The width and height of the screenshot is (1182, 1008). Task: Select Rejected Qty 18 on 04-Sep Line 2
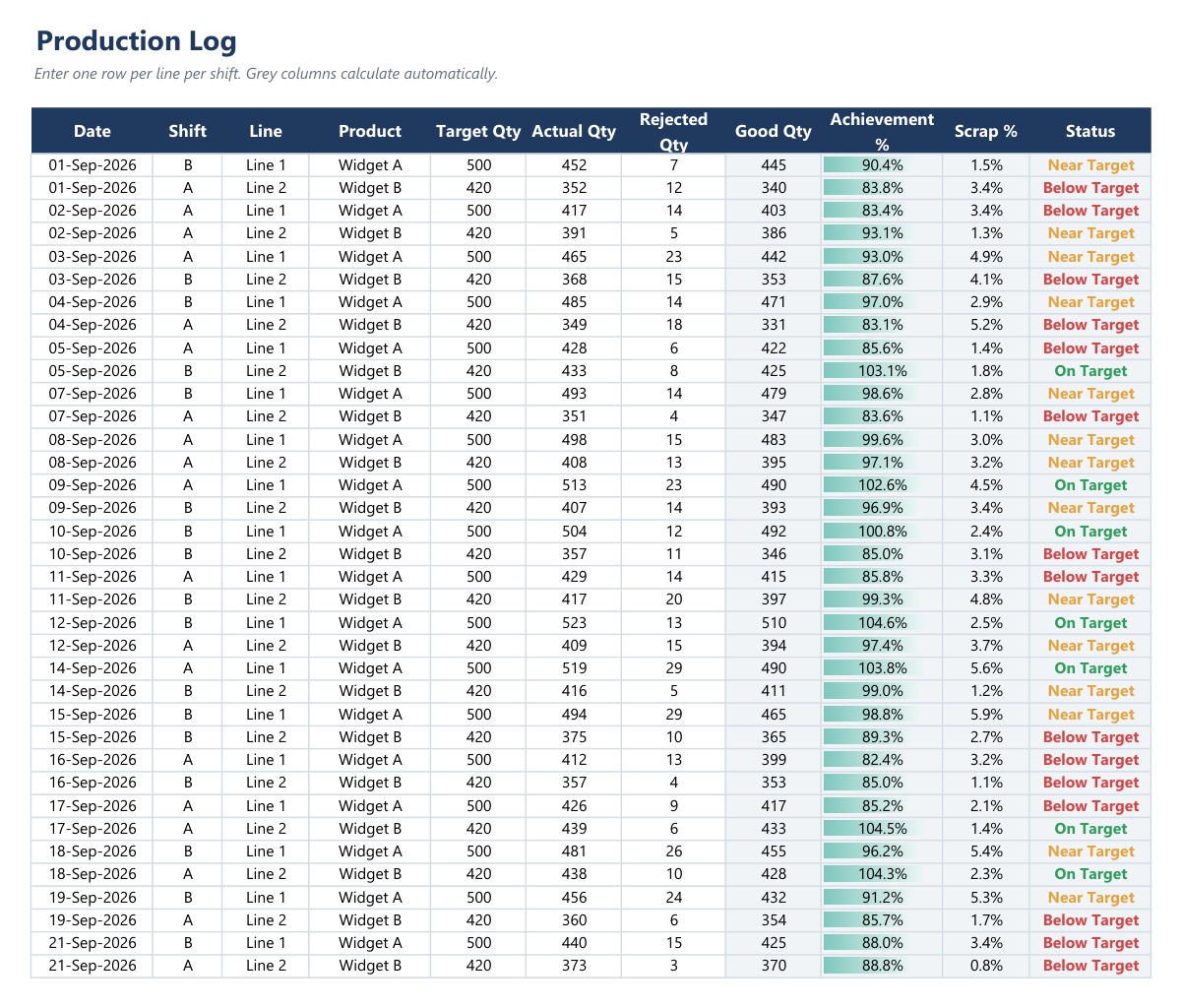click(673, 325)
